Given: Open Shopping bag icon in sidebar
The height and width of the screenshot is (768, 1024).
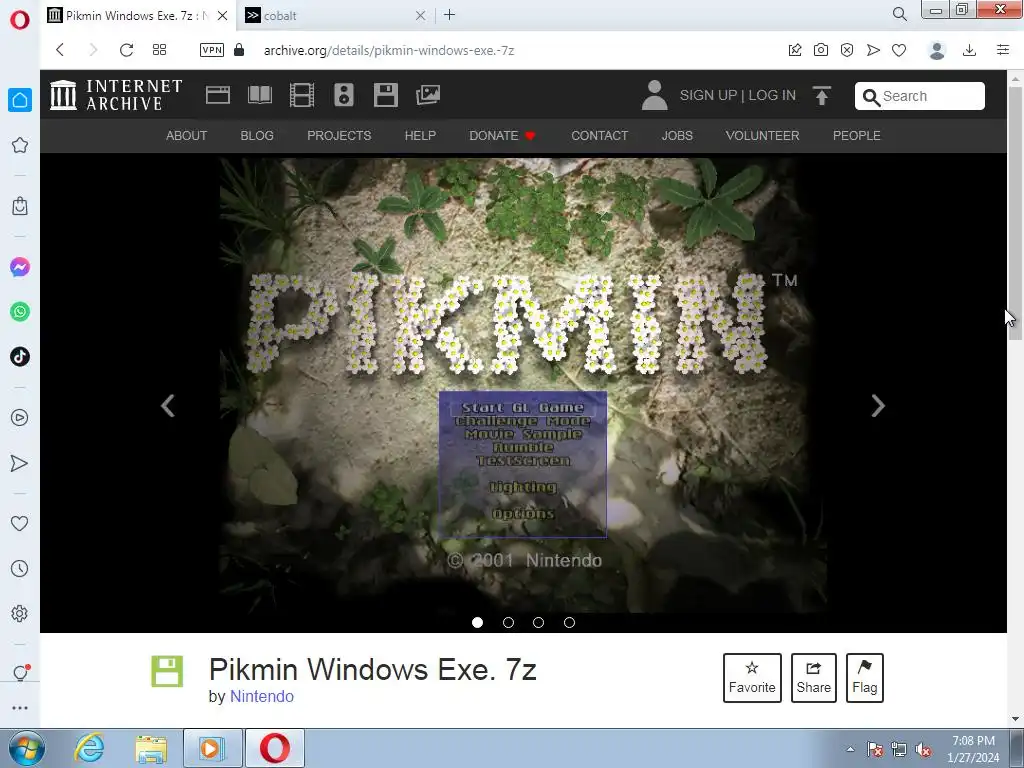Looking at the screenshot, I should pos(20,206).
